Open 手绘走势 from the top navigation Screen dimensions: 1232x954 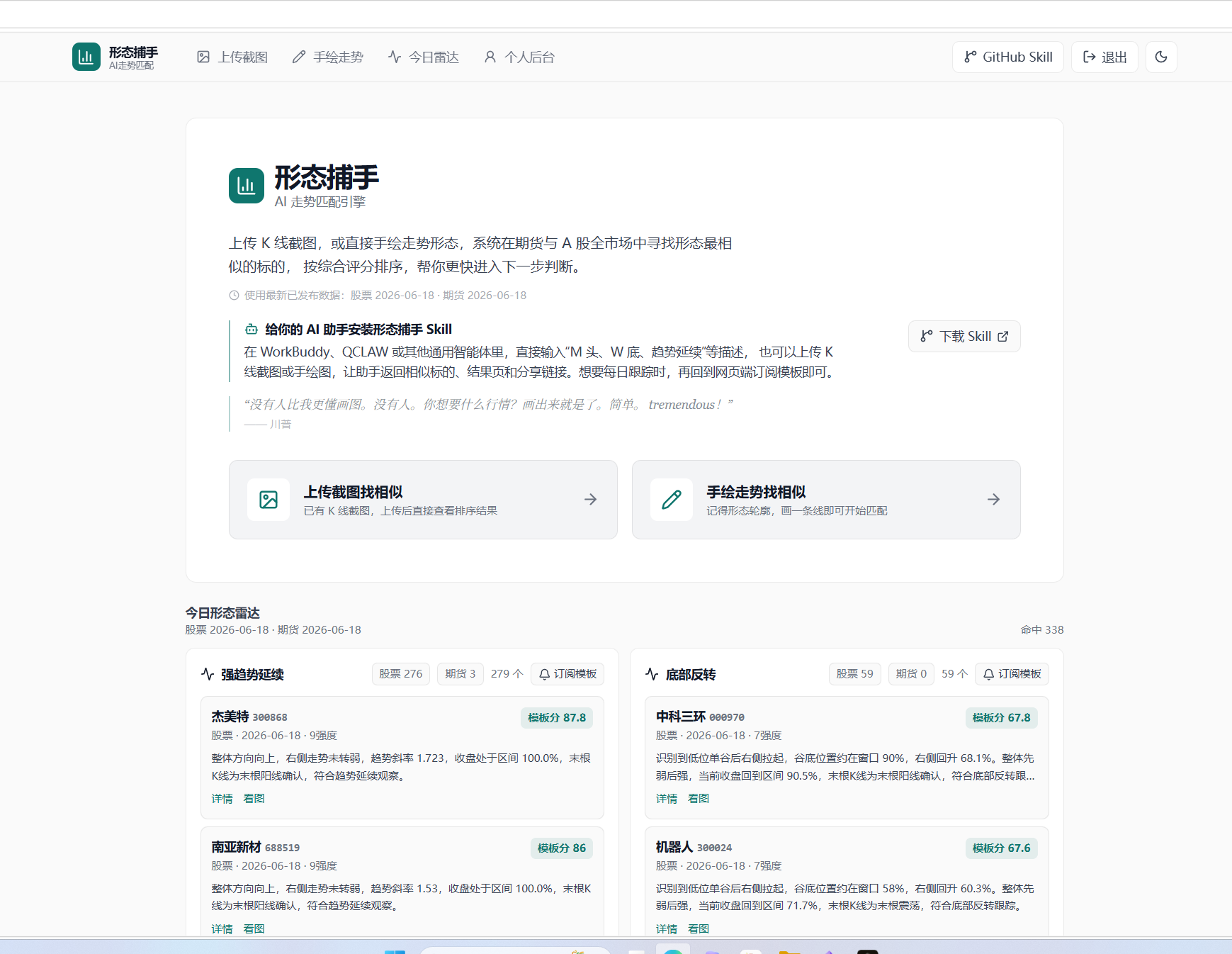click(328, 57)
